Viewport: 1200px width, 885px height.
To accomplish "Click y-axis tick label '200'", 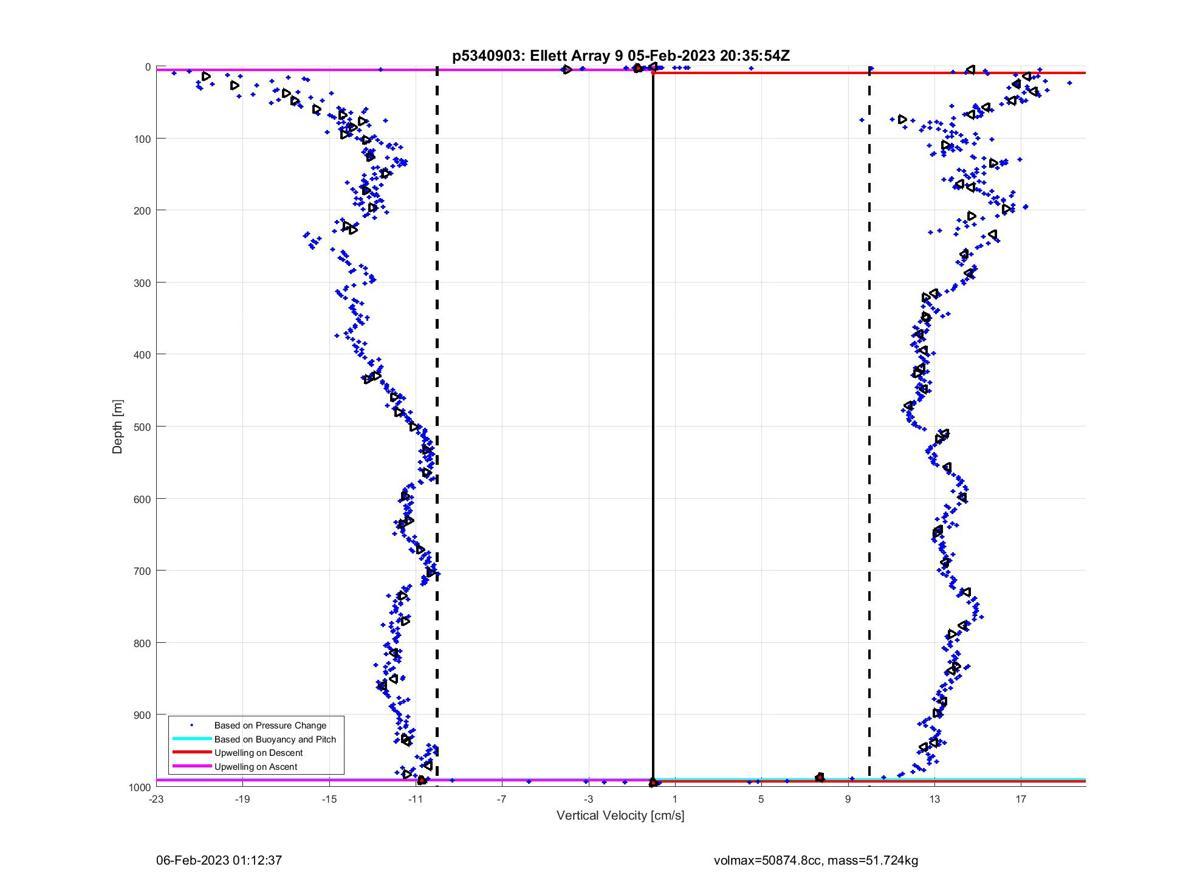I will click(142, 210).
